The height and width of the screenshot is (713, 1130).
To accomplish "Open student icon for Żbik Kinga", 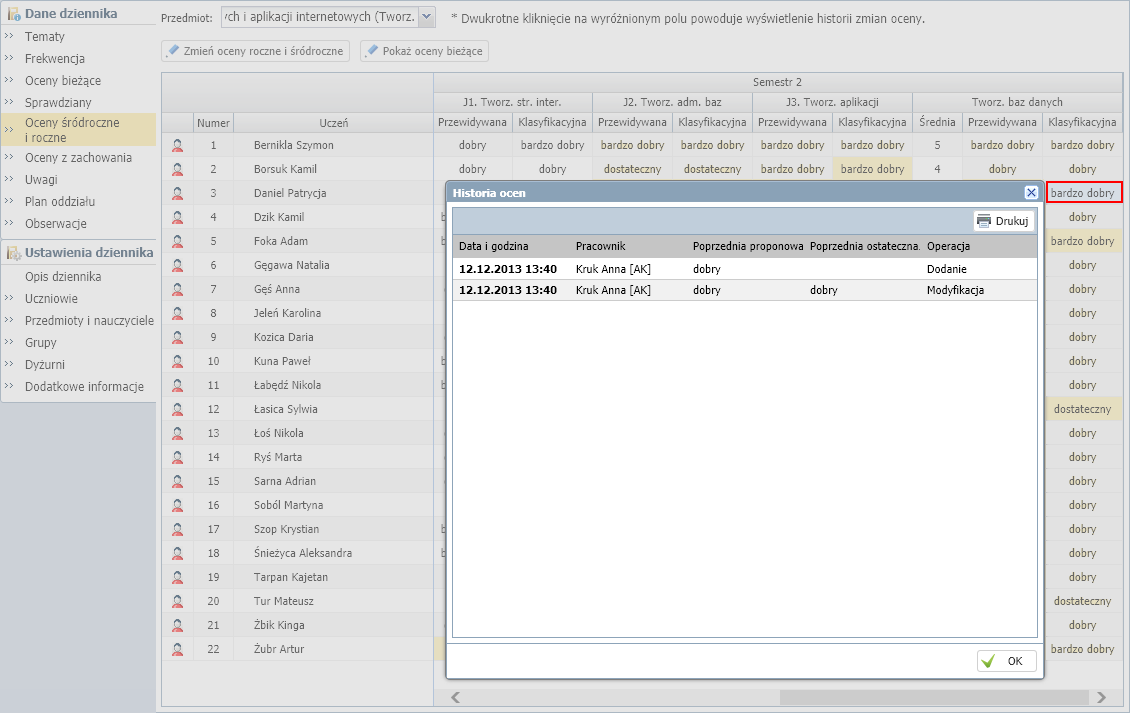I will [177, 625].
